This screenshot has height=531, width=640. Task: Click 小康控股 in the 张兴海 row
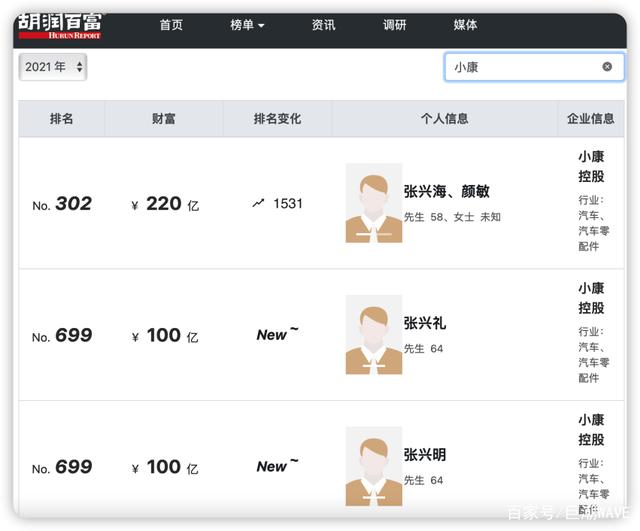click(591, 167)
